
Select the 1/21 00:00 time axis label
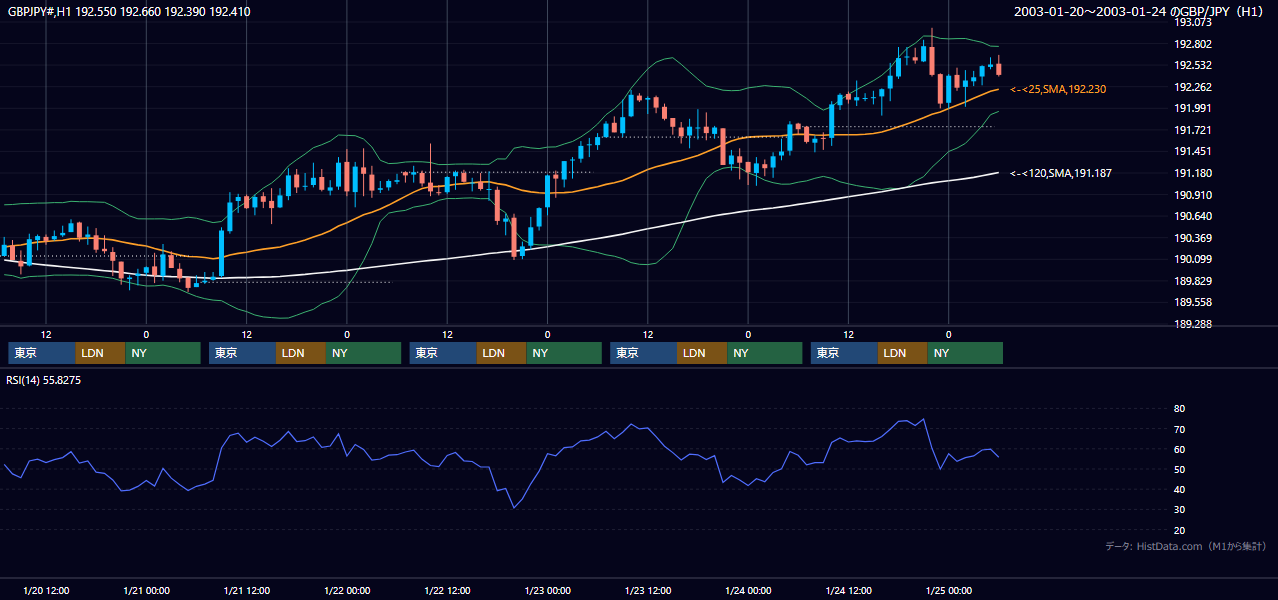tap(146, 591)
